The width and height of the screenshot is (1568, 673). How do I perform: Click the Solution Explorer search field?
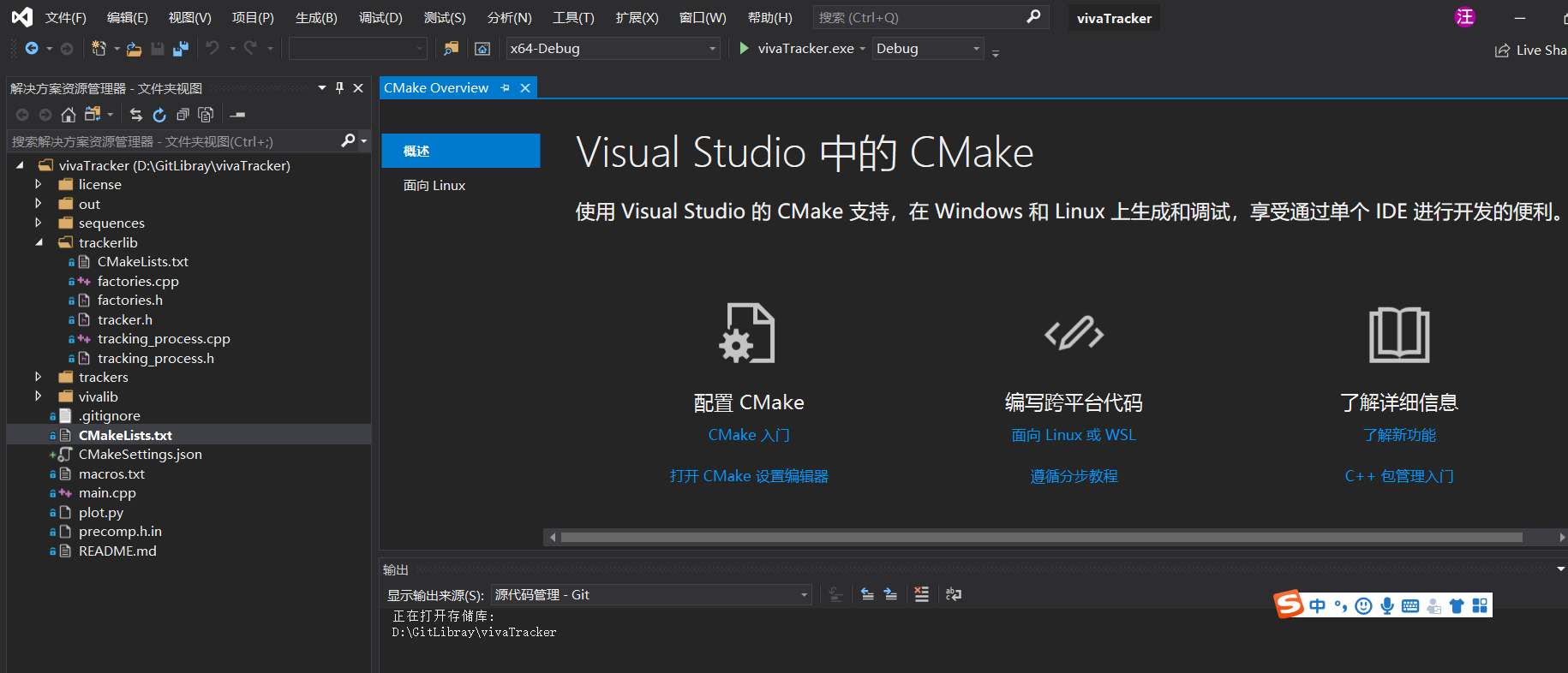click(174, 141)
